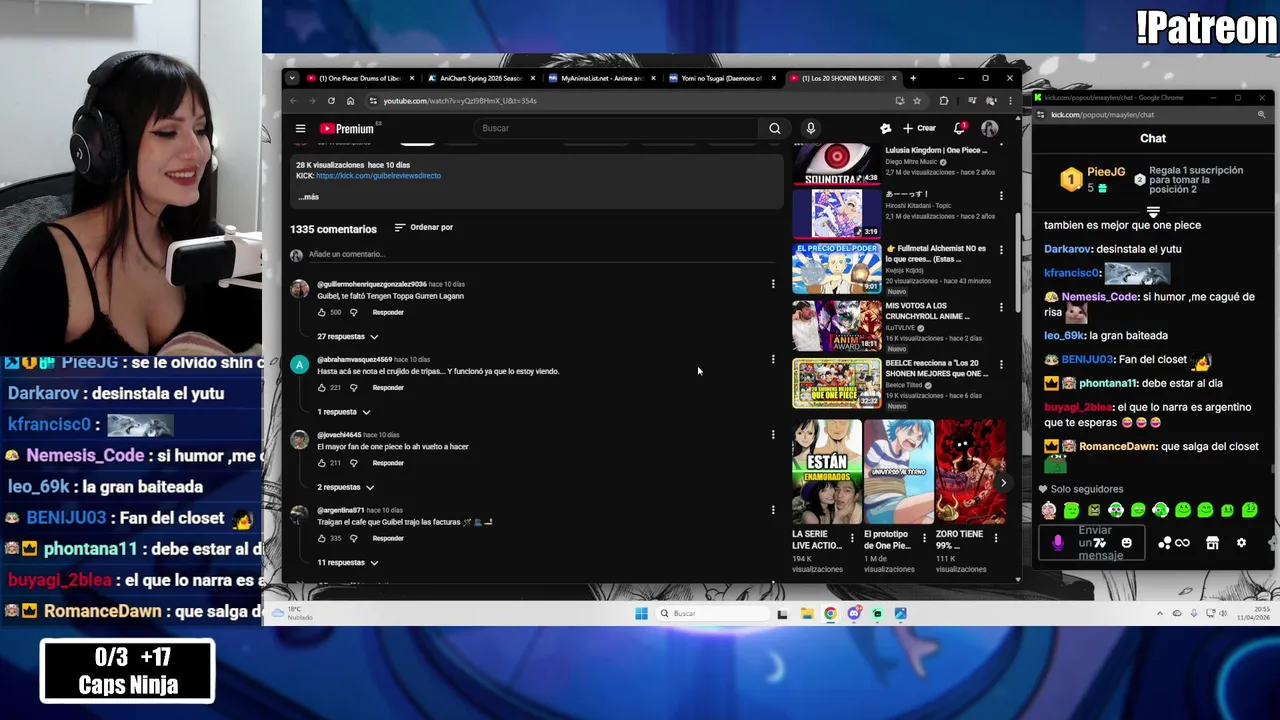Expand the 2 respuestas replies

[346, 487]
